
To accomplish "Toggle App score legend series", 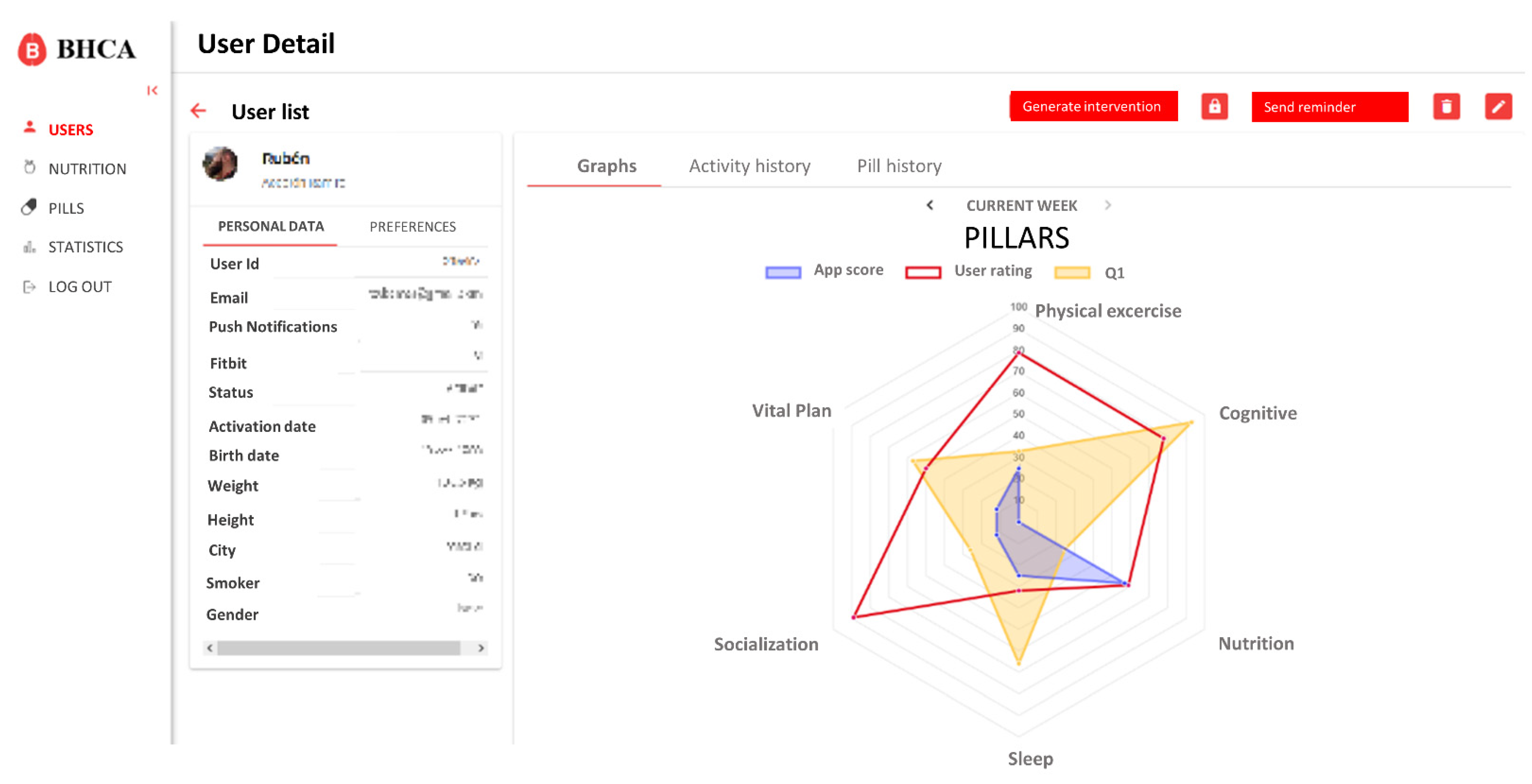I will pos(783,272).
